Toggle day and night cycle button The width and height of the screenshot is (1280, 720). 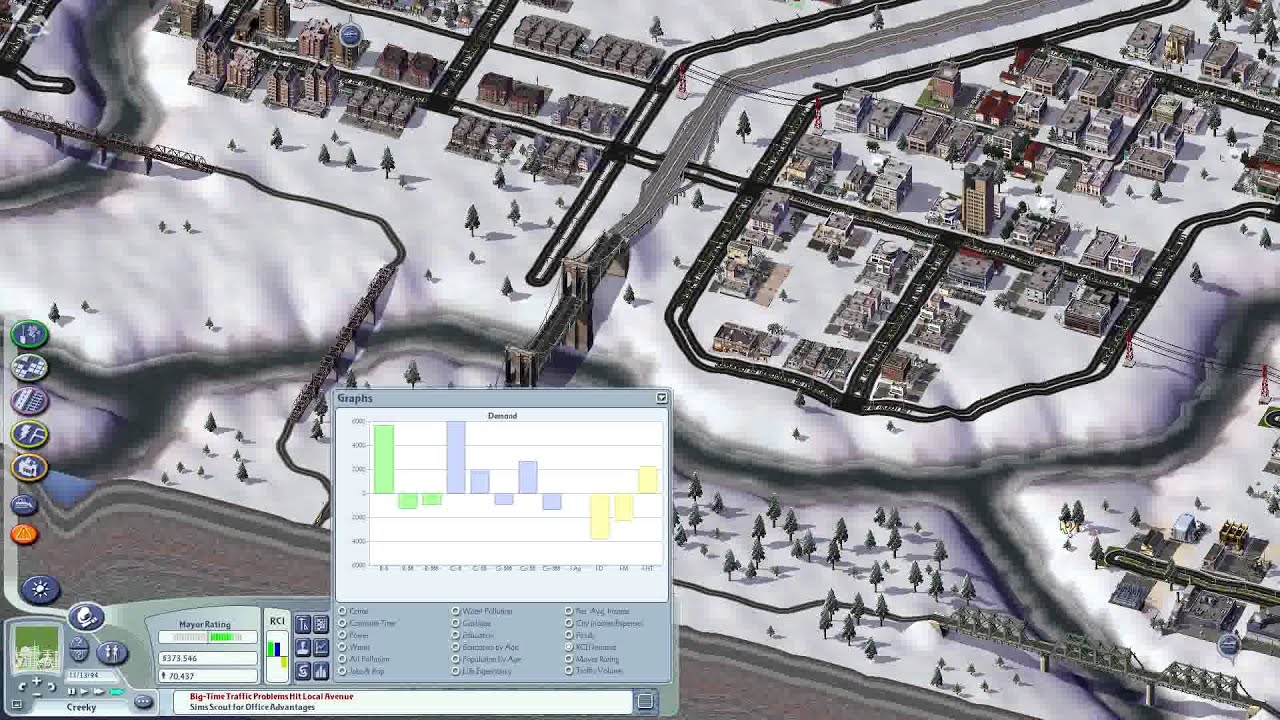[41, 589]
